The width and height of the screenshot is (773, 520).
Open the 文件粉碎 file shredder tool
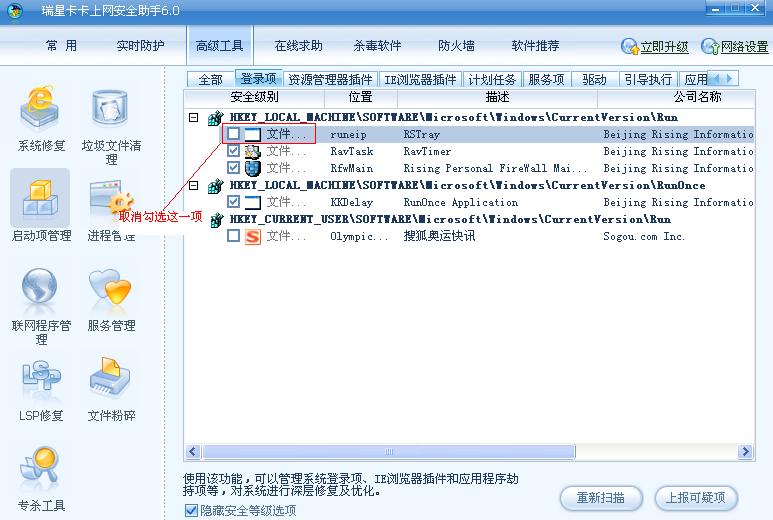tap(111, 389)
